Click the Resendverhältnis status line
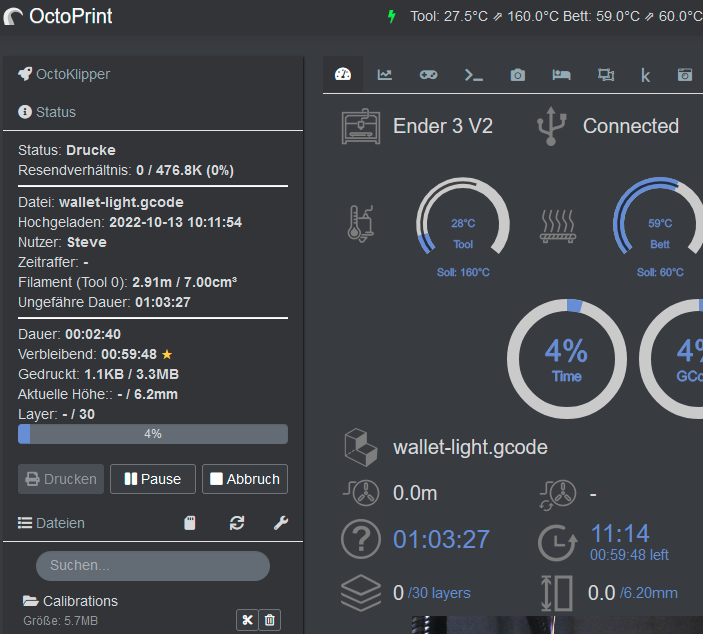The height and width of the screenshot is (634, 703). 126,170
